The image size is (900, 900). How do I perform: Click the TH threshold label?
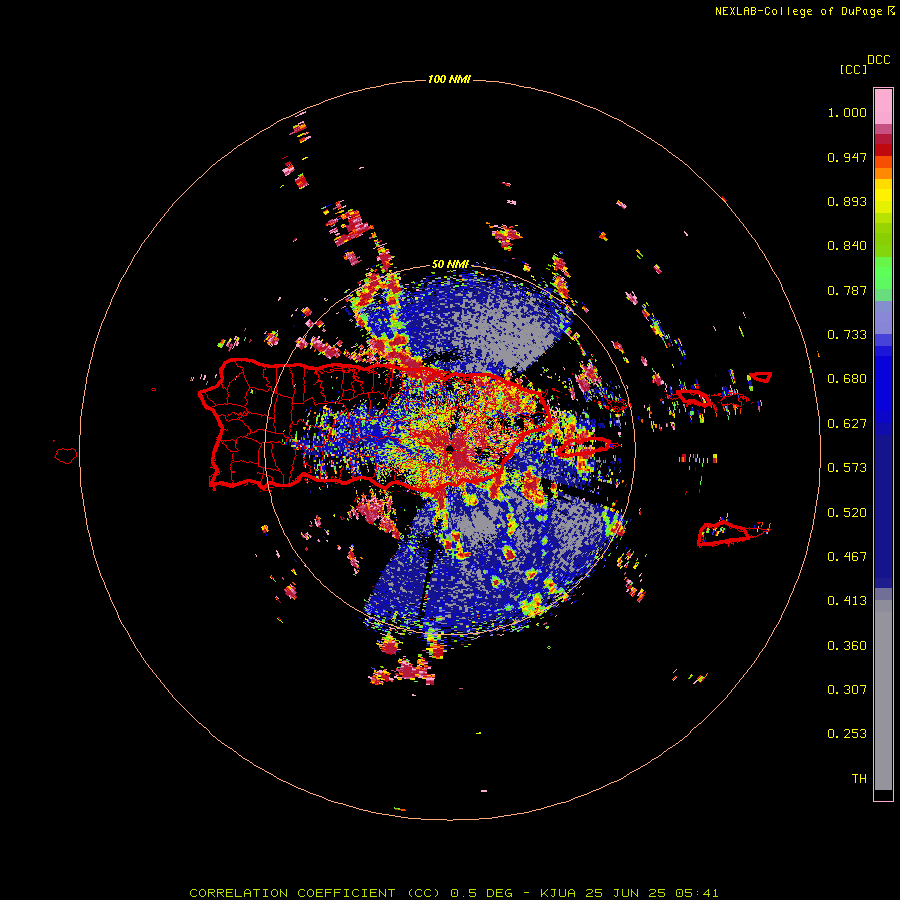(x=859, y=779)
